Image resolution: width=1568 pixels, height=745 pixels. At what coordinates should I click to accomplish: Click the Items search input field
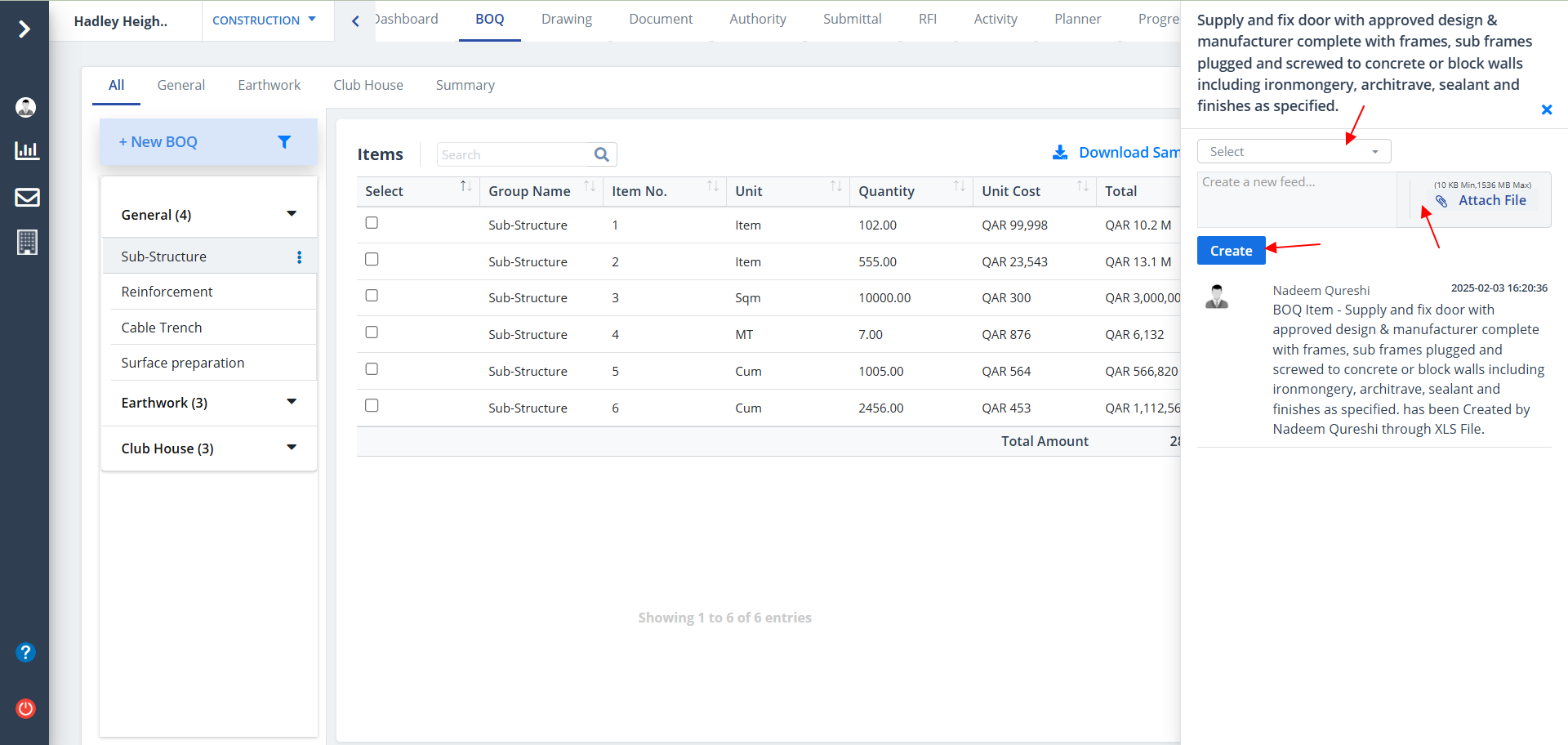(514, 154)
